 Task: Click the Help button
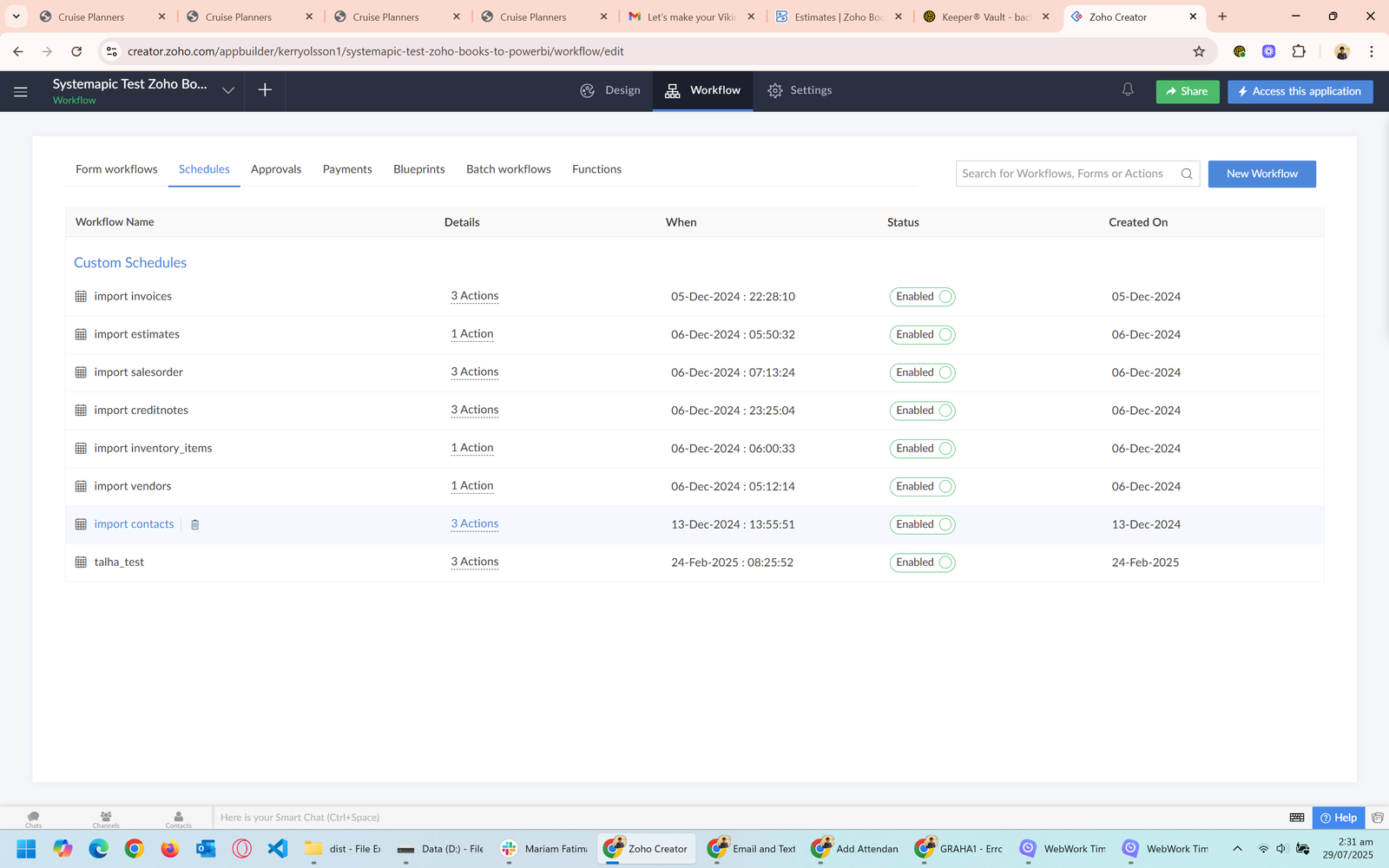click(x=1339, y=818)
